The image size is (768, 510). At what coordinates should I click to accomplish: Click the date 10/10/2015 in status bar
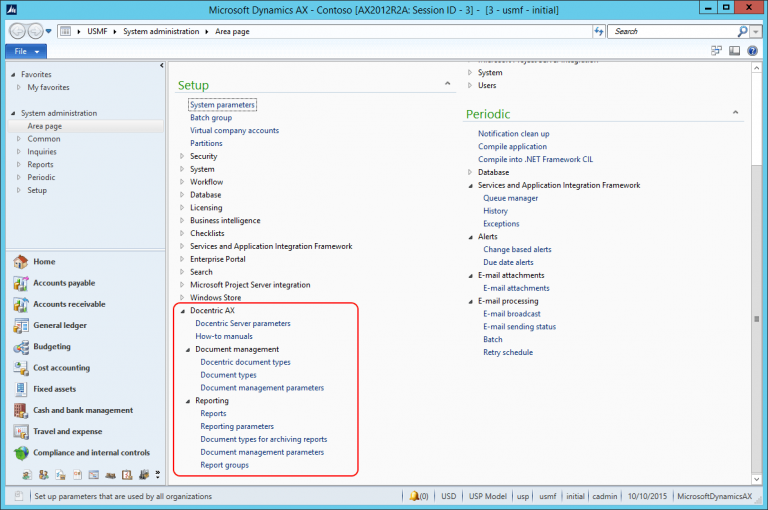647,496
